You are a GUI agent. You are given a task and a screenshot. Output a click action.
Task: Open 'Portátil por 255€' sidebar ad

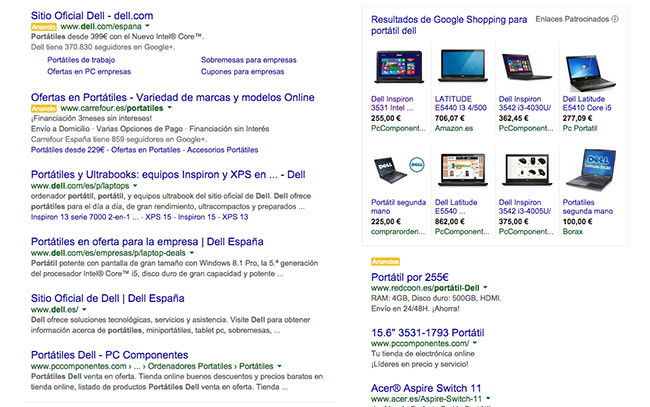click(410, 277)
